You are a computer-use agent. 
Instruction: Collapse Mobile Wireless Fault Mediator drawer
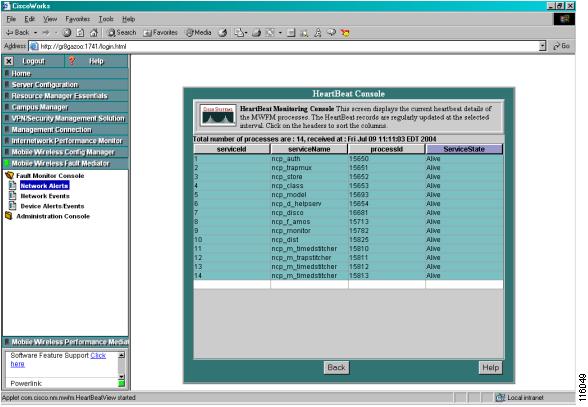coord(65,164)
